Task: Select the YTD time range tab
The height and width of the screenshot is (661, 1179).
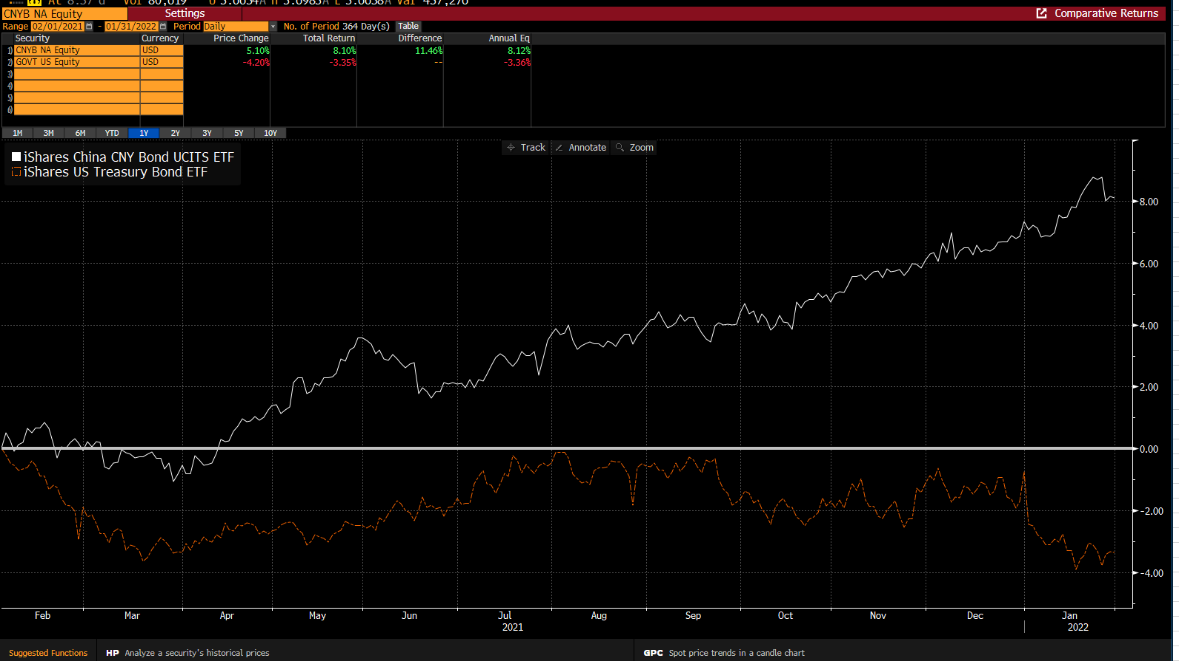Action: [112, 133]
